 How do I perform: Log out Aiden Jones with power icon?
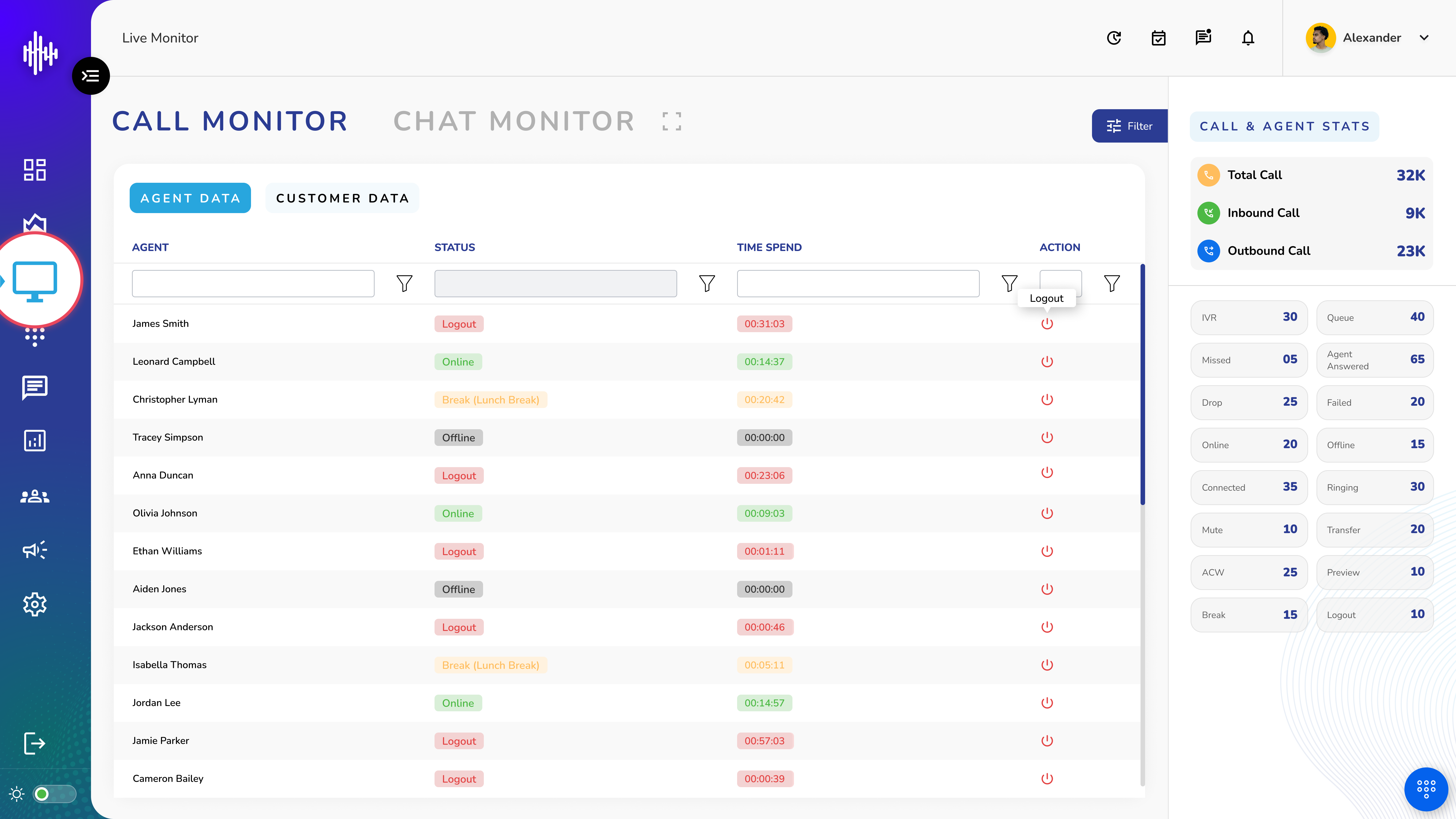point(1047,589)
